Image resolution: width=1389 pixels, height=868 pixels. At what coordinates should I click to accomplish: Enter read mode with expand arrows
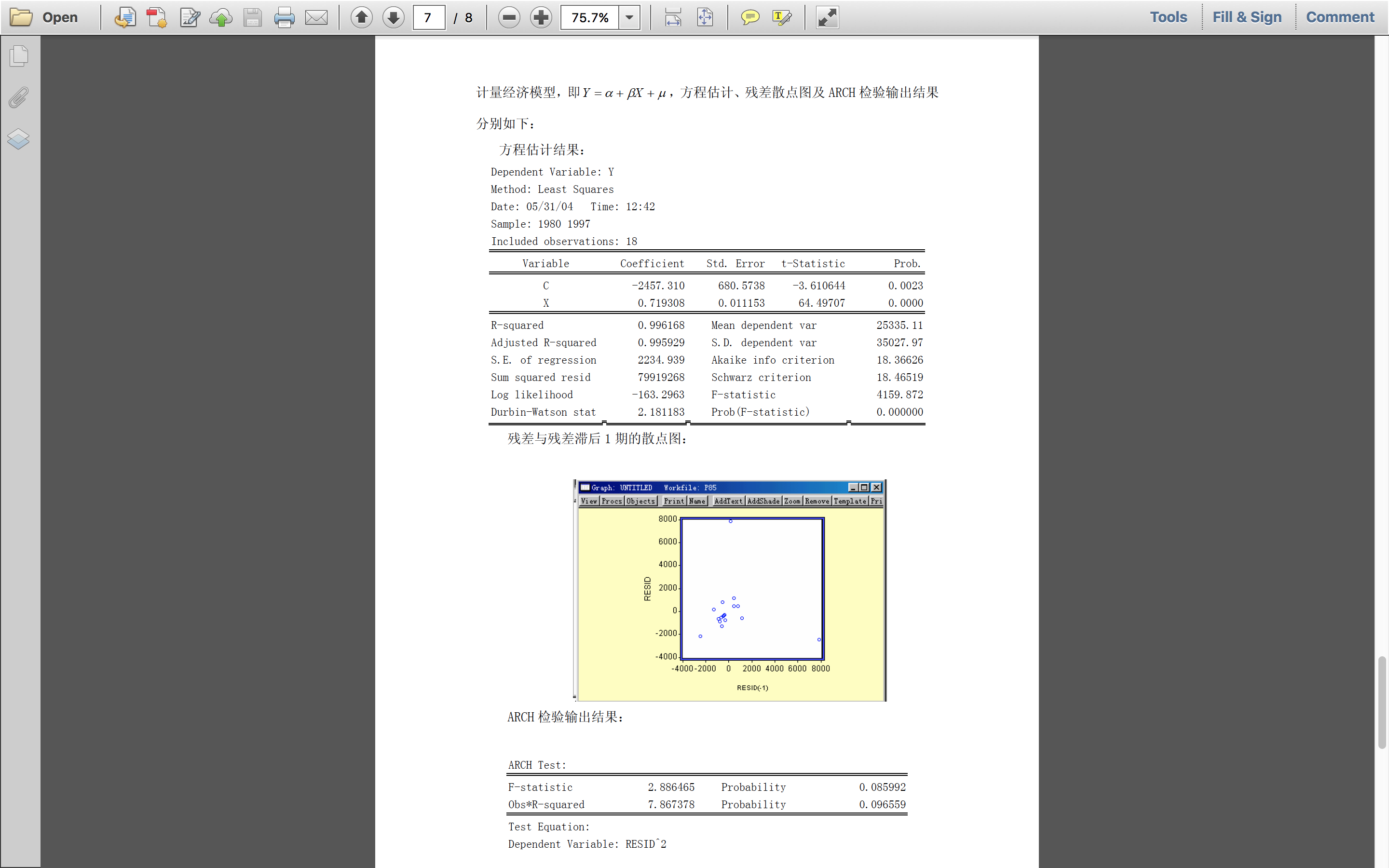coord(827,17)
